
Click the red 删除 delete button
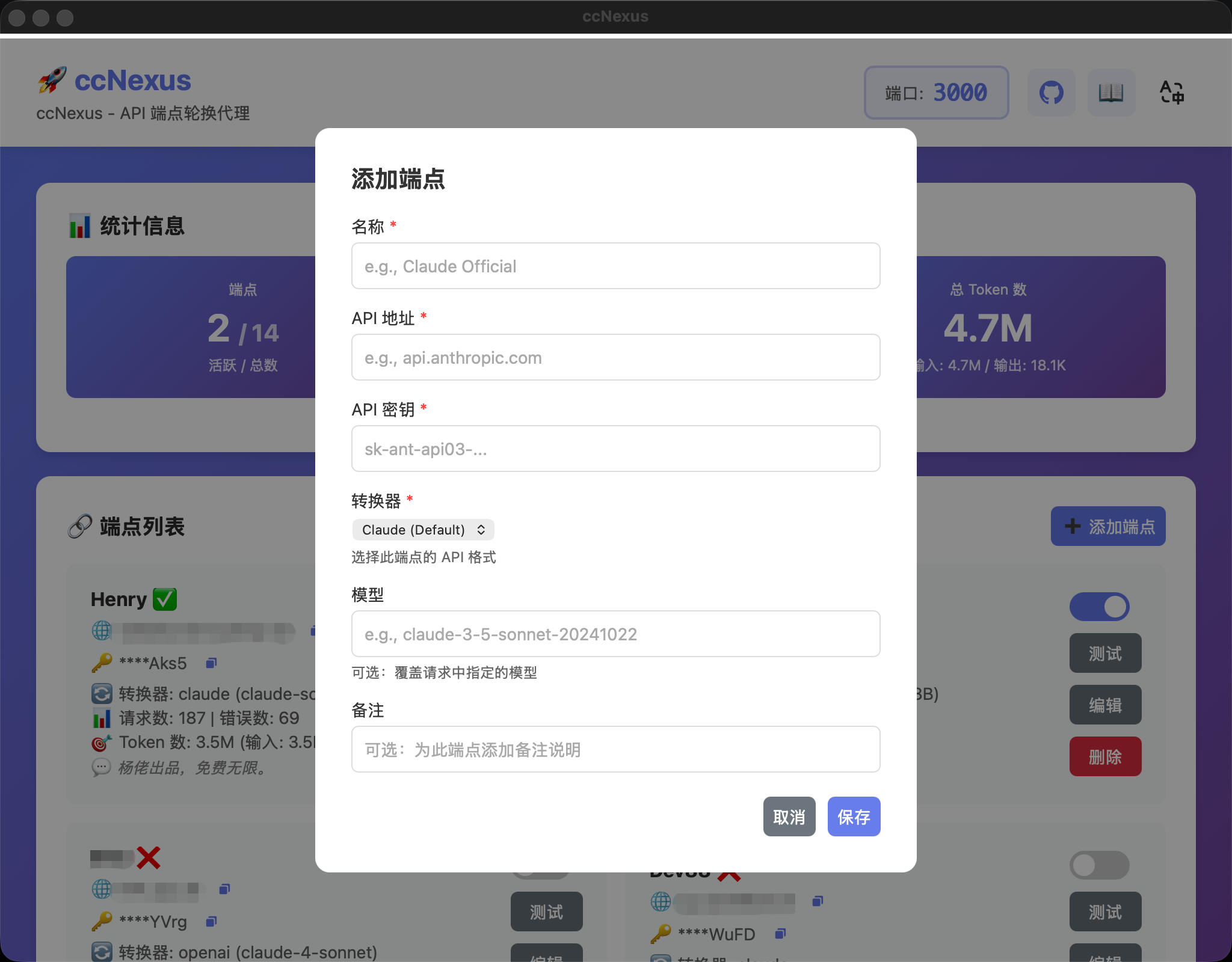coord(1105,756)
